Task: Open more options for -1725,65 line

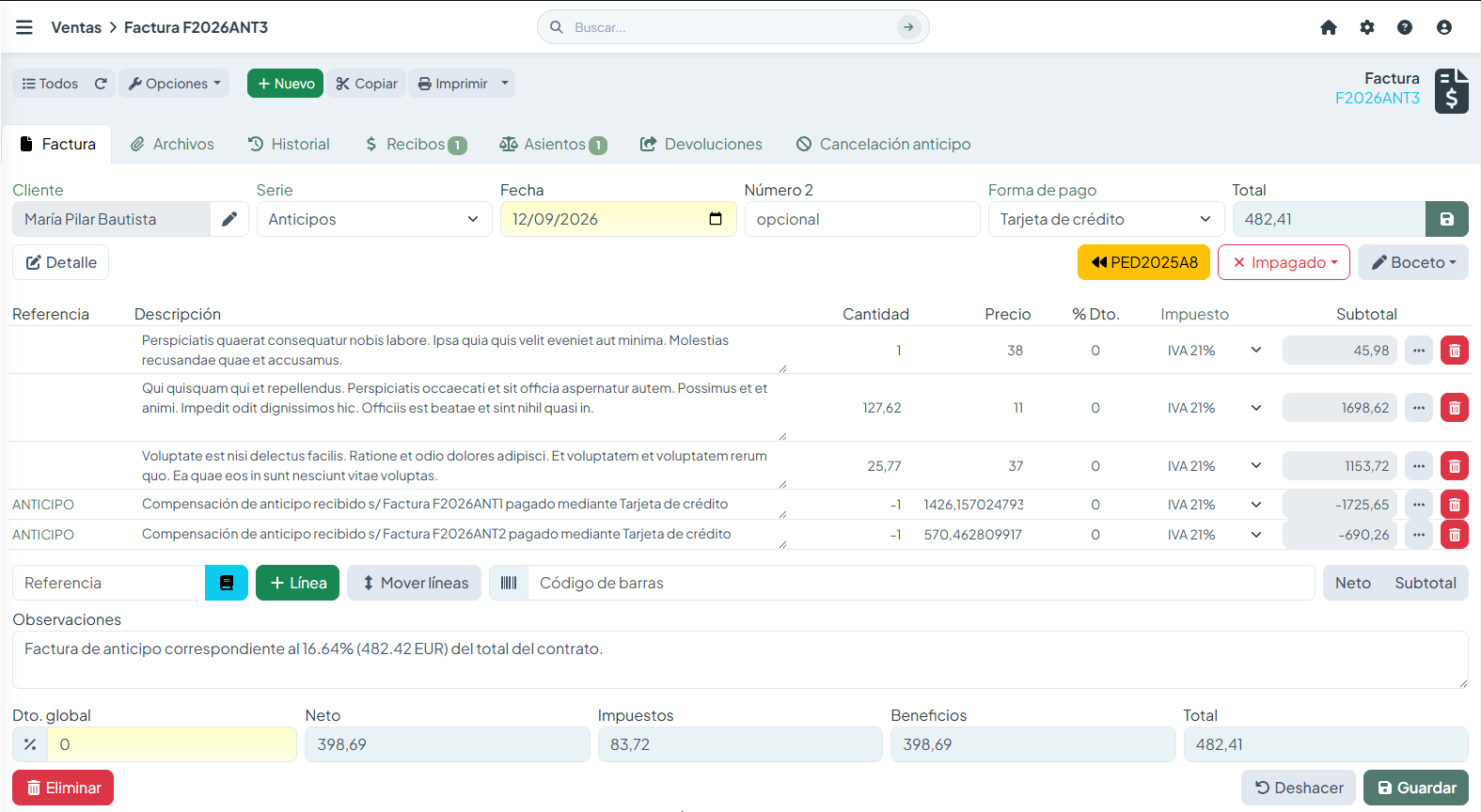Action: click(x=1419, y=505)
